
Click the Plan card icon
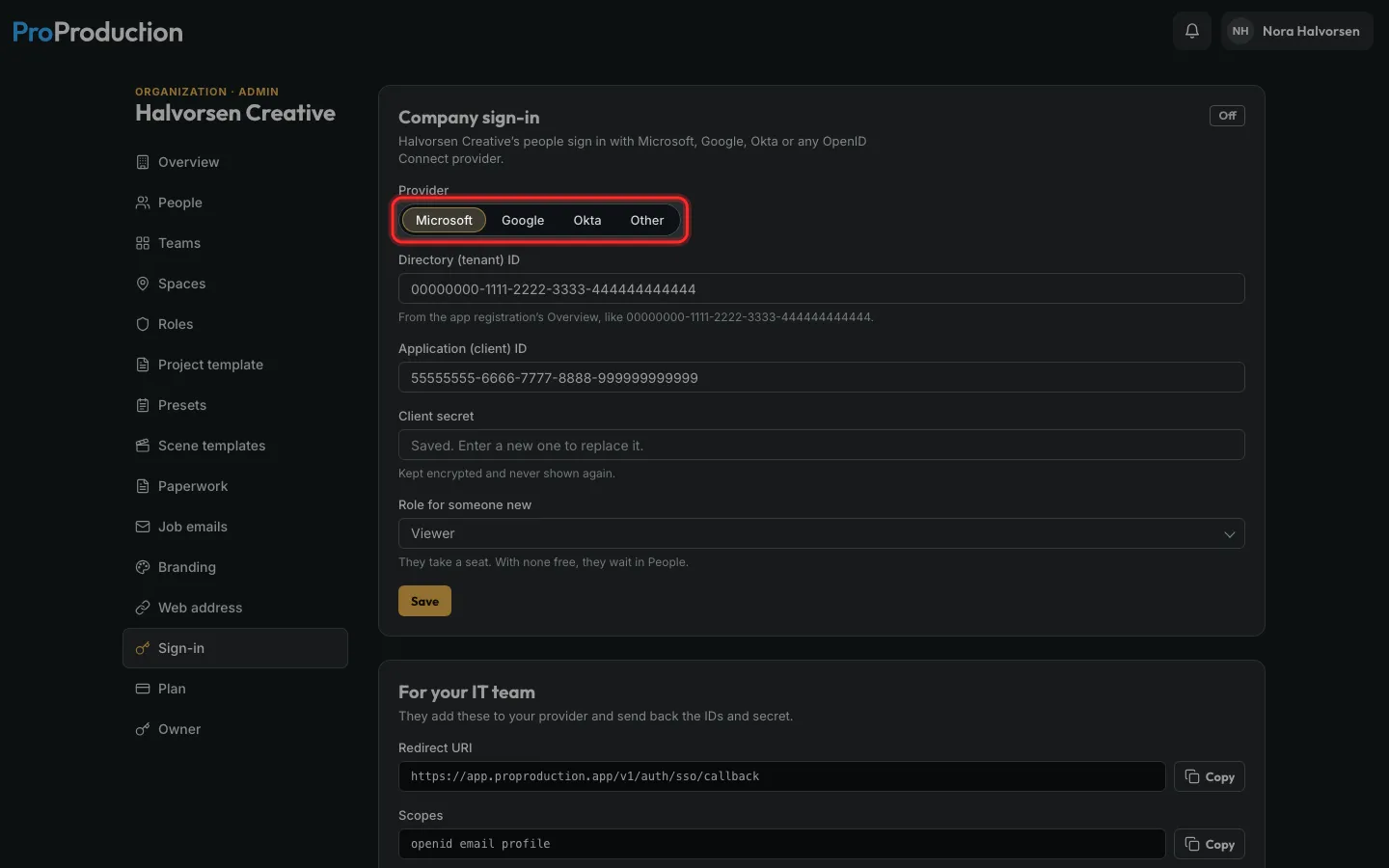[143, 689]
